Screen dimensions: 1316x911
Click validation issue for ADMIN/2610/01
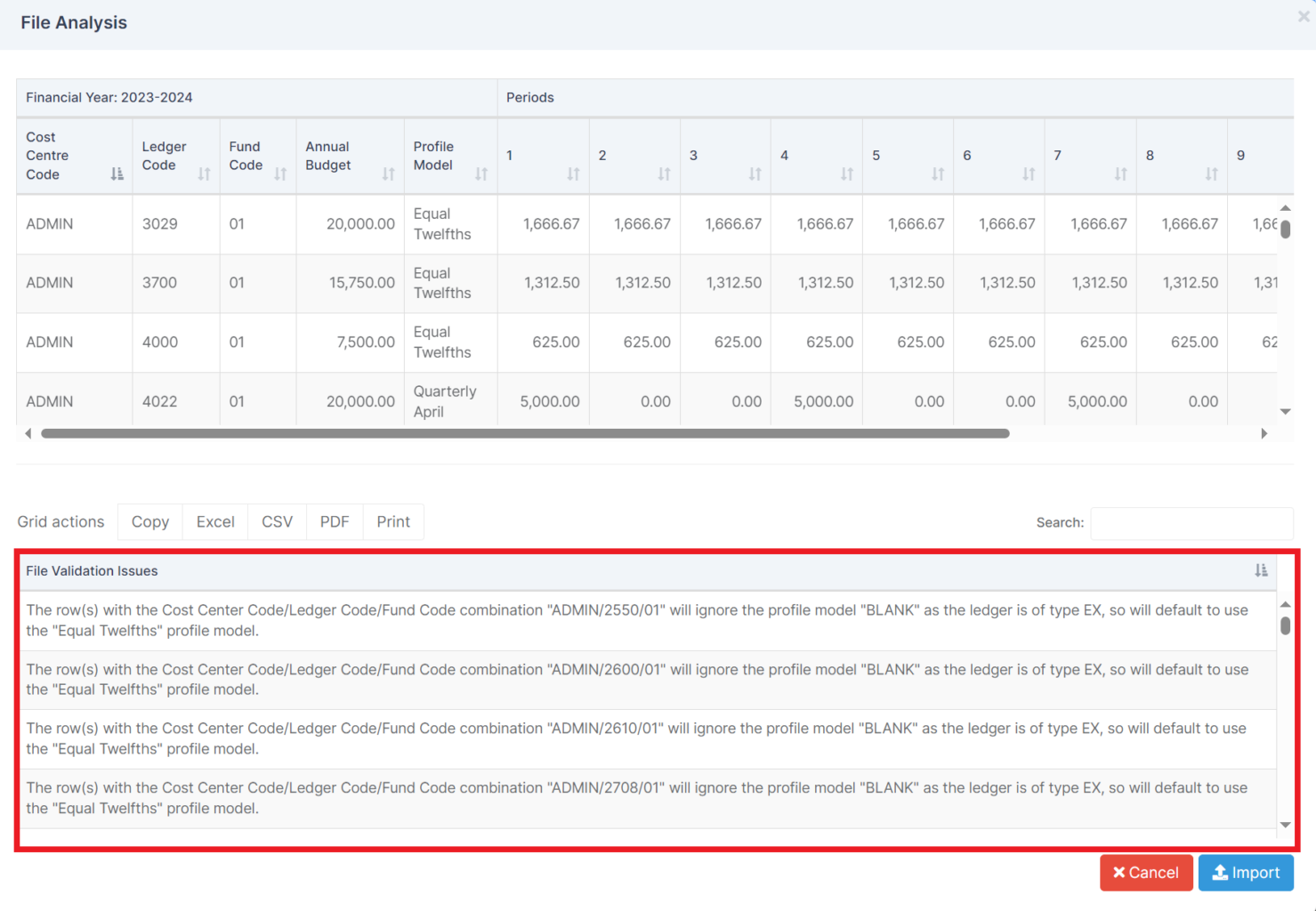(x=647, y=739)
